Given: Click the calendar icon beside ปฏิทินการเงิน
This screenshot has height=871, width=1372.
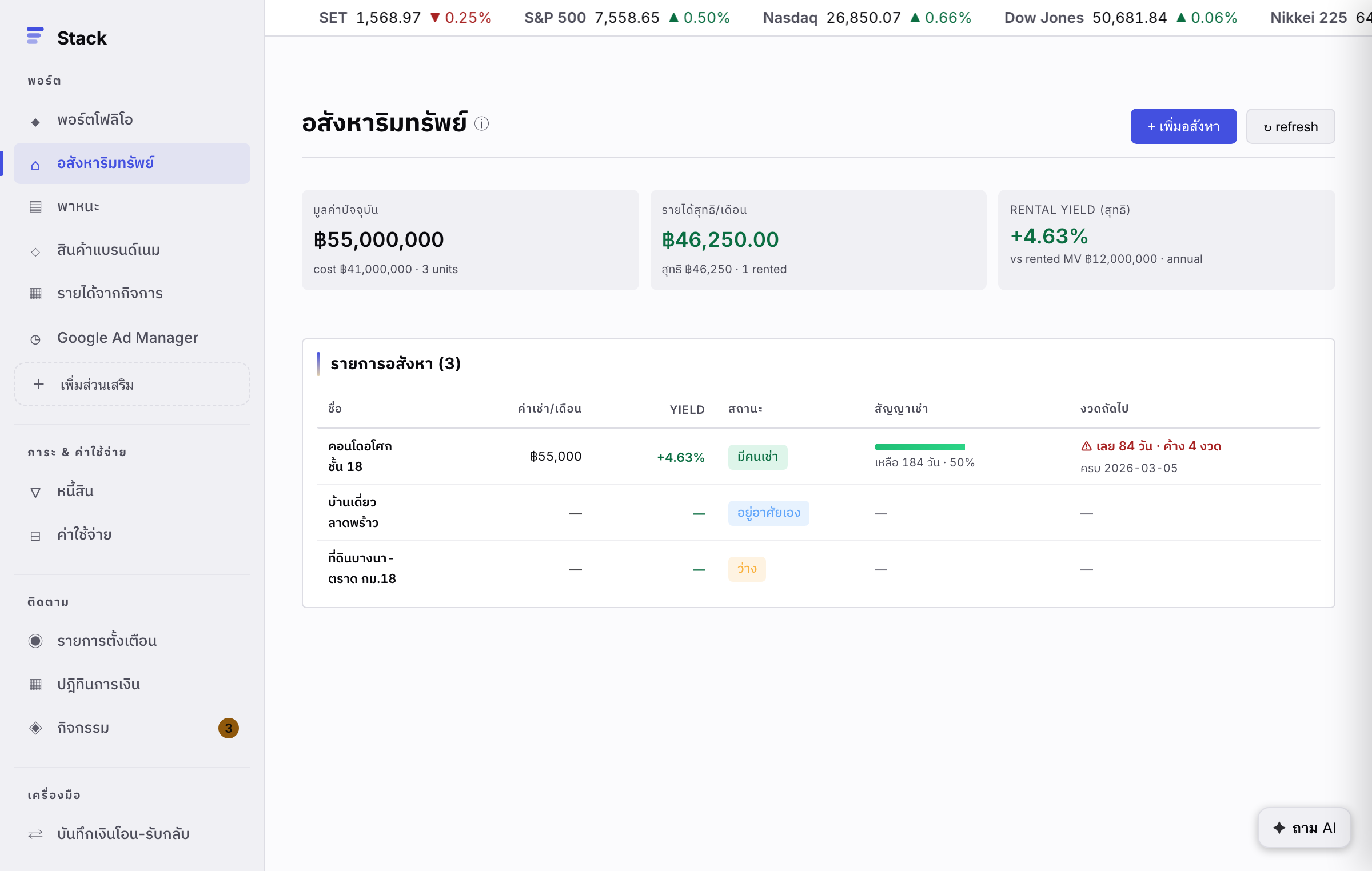Looking at the screenshot, I should pyautogui.click(x=35, y=685).
